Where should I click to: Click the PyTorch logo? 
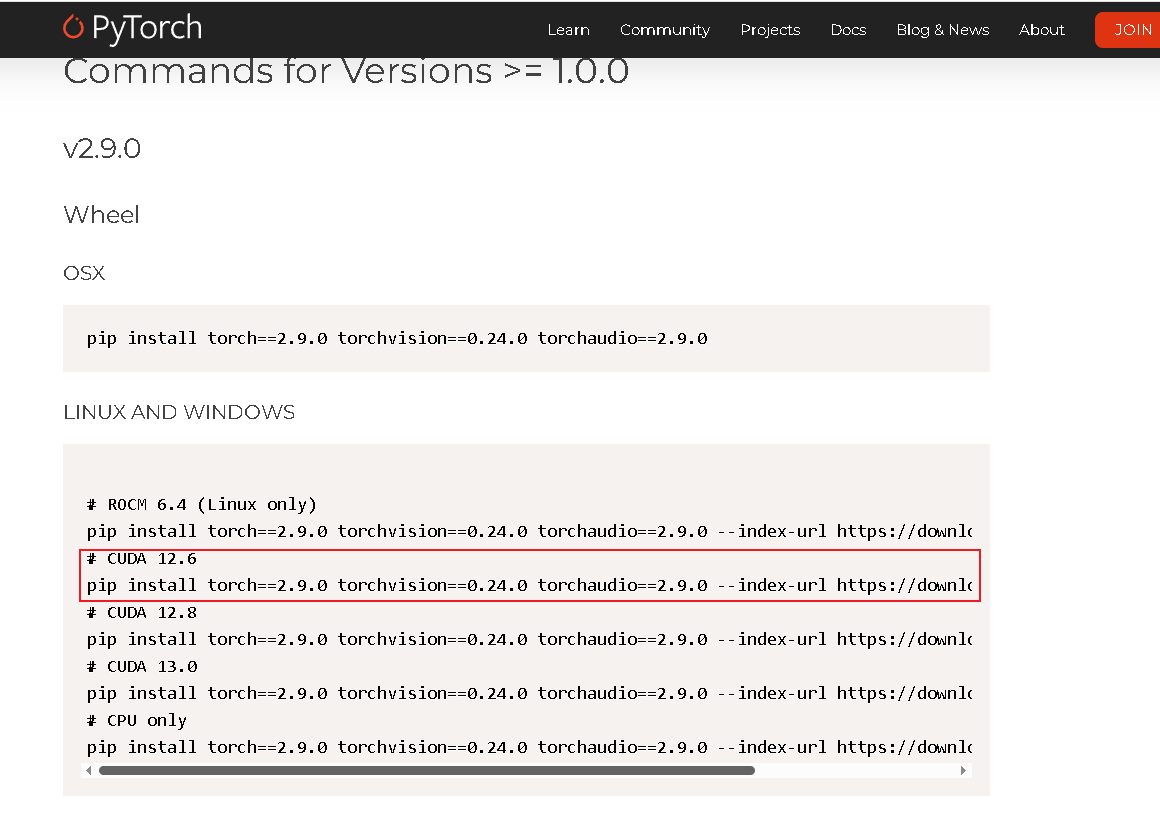(132, 28)
